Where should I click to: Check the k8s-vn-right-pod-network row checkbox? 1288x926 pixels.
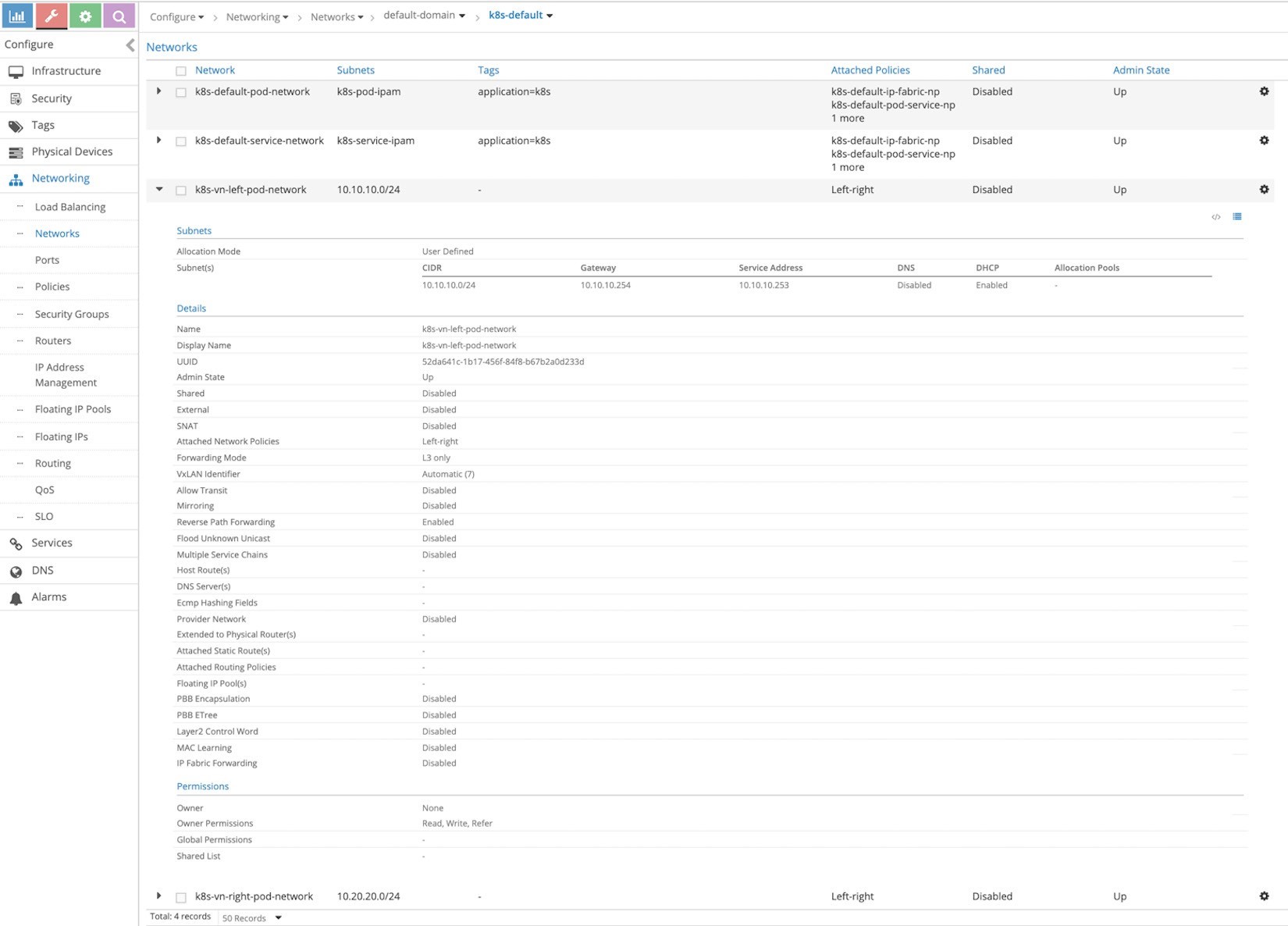(181, 897)
